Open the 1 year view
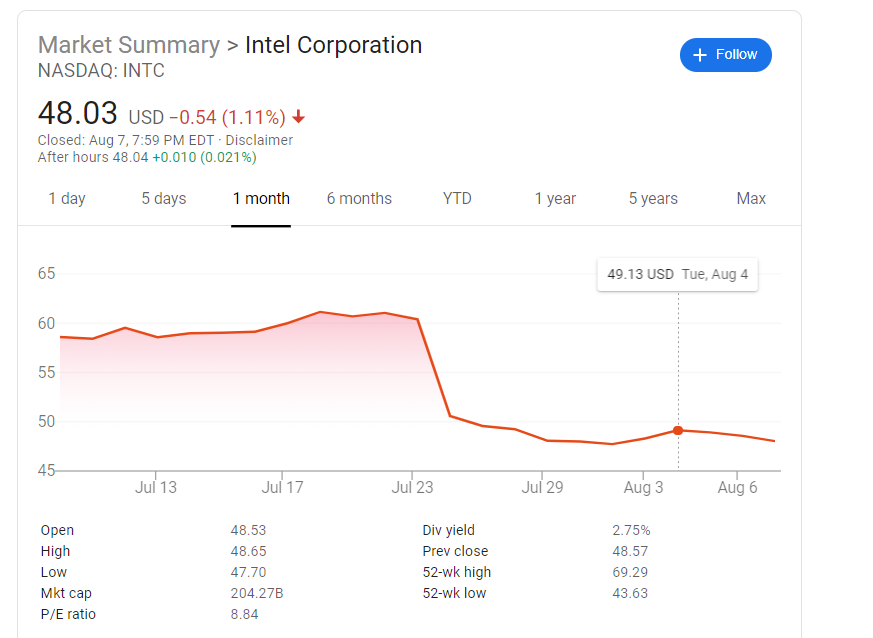This screenshot has width=873, height=638. click(555, 198)
